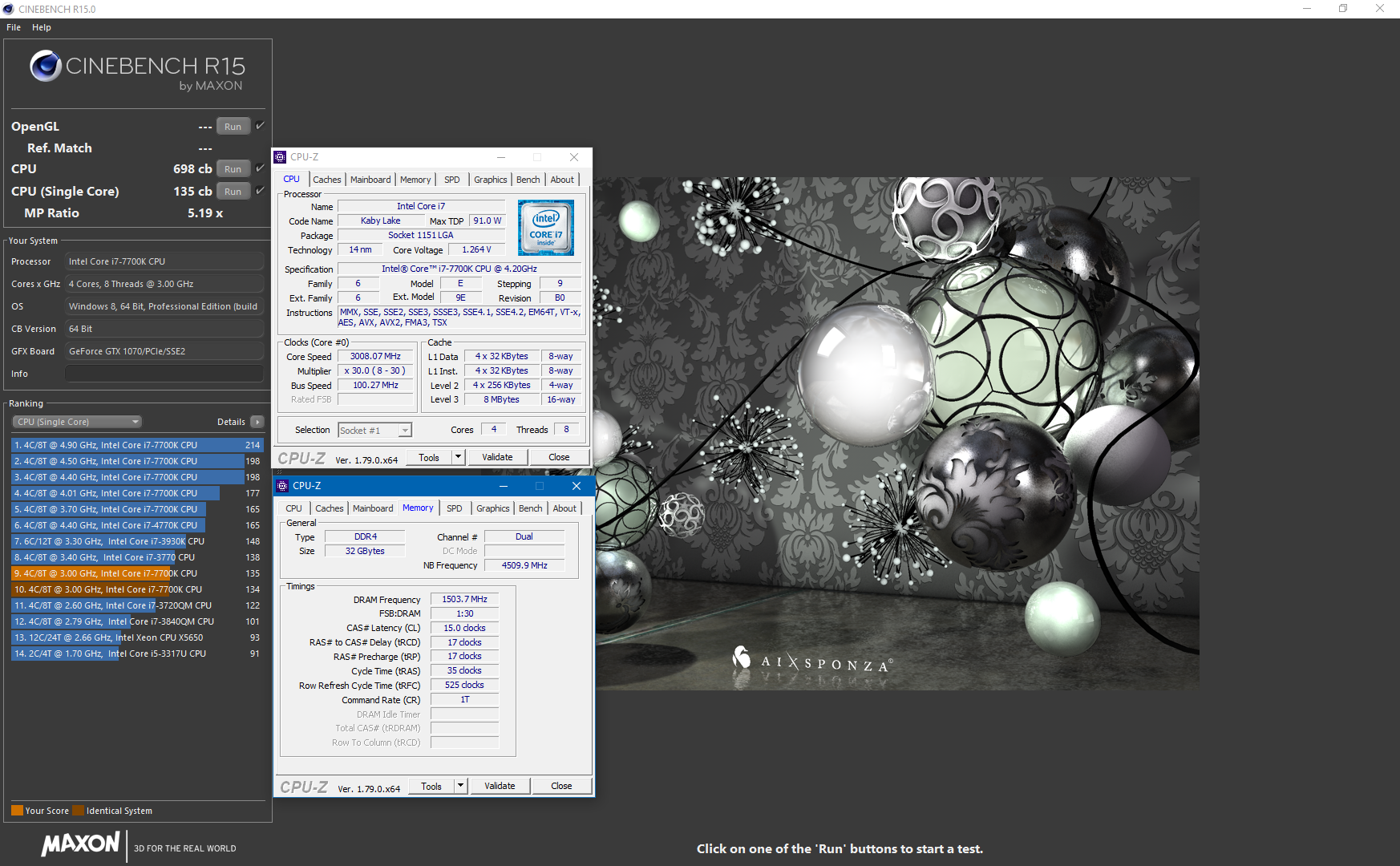Select ranking row 10 scoring 134
Screen dimensions: 1400x866
137,589
